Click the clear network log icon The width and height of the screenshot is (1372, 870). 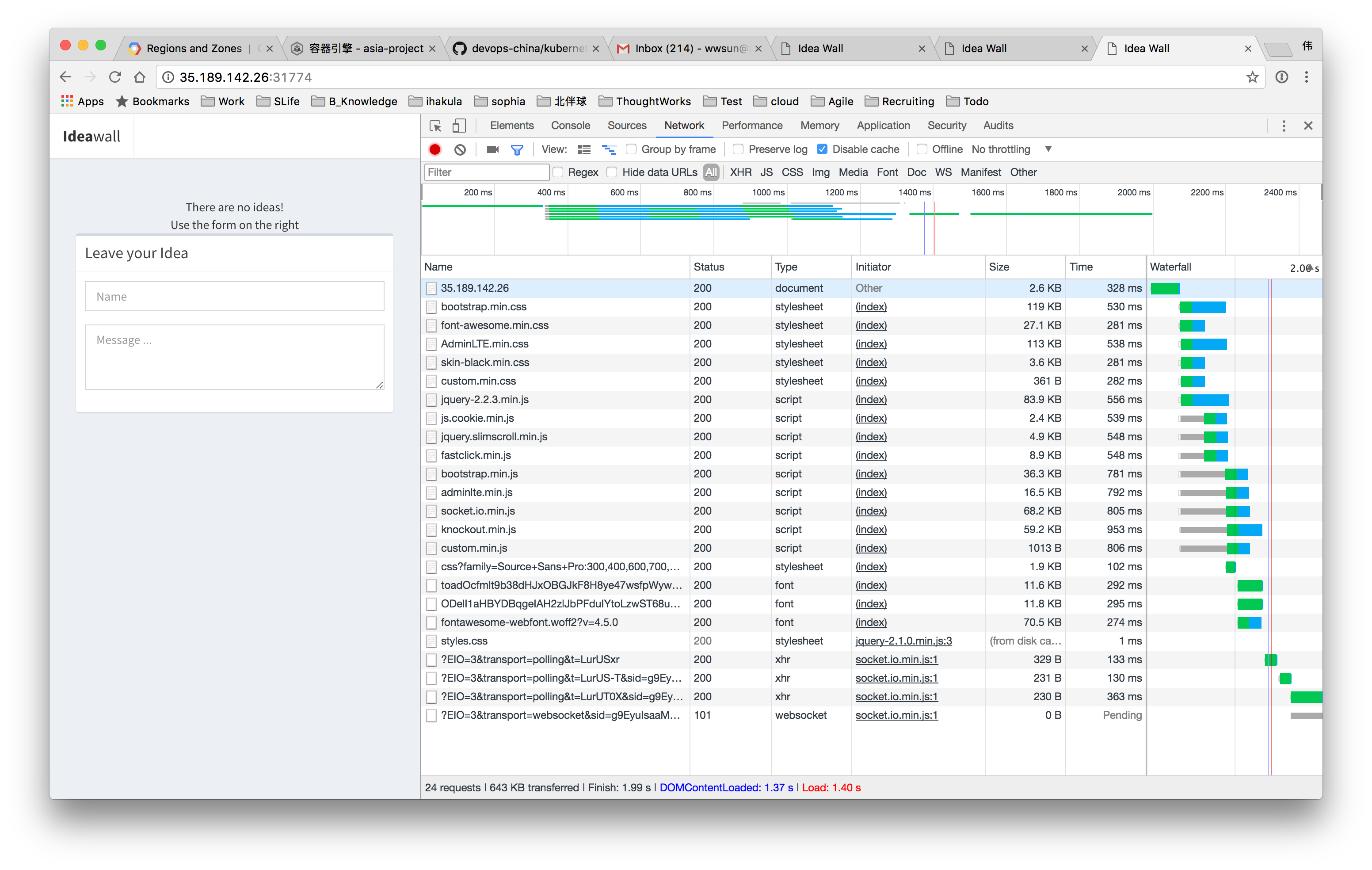[x=460, y=149]
